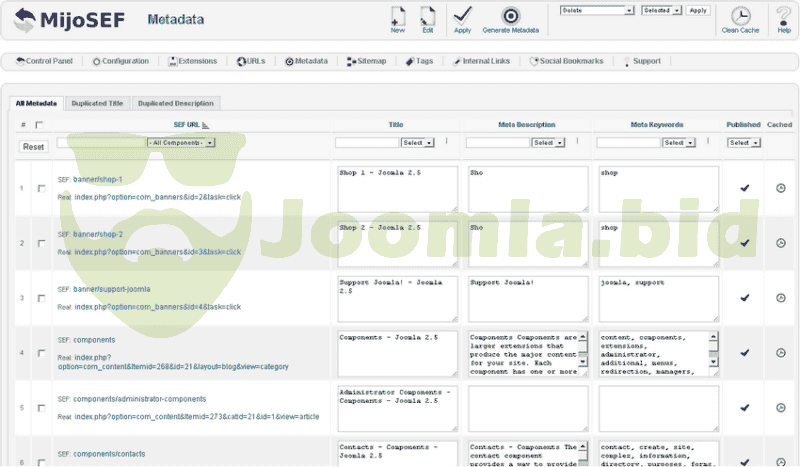Click the Generate Metadata icon
Screen dimensions: 800x467
[510, 16]
